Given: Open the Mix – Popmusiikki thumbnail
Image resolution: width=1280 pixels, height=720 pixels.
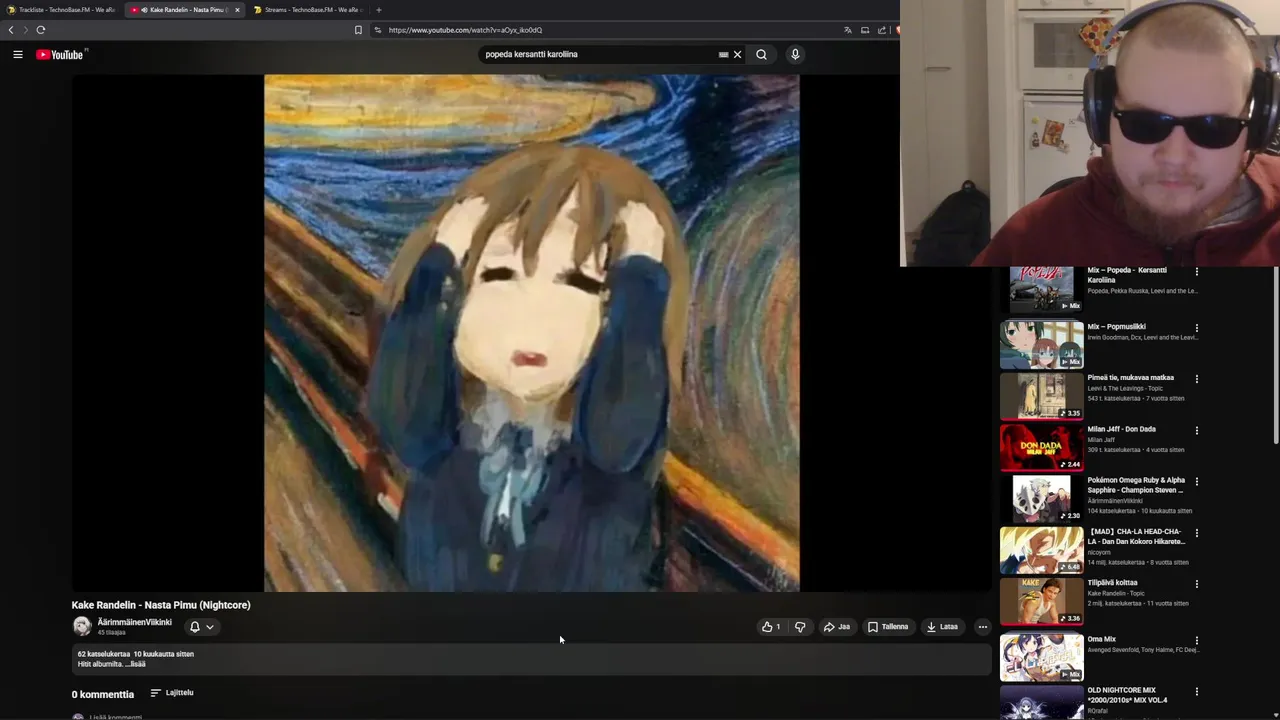Looking at the screenshot, I should coord(1041,345).
